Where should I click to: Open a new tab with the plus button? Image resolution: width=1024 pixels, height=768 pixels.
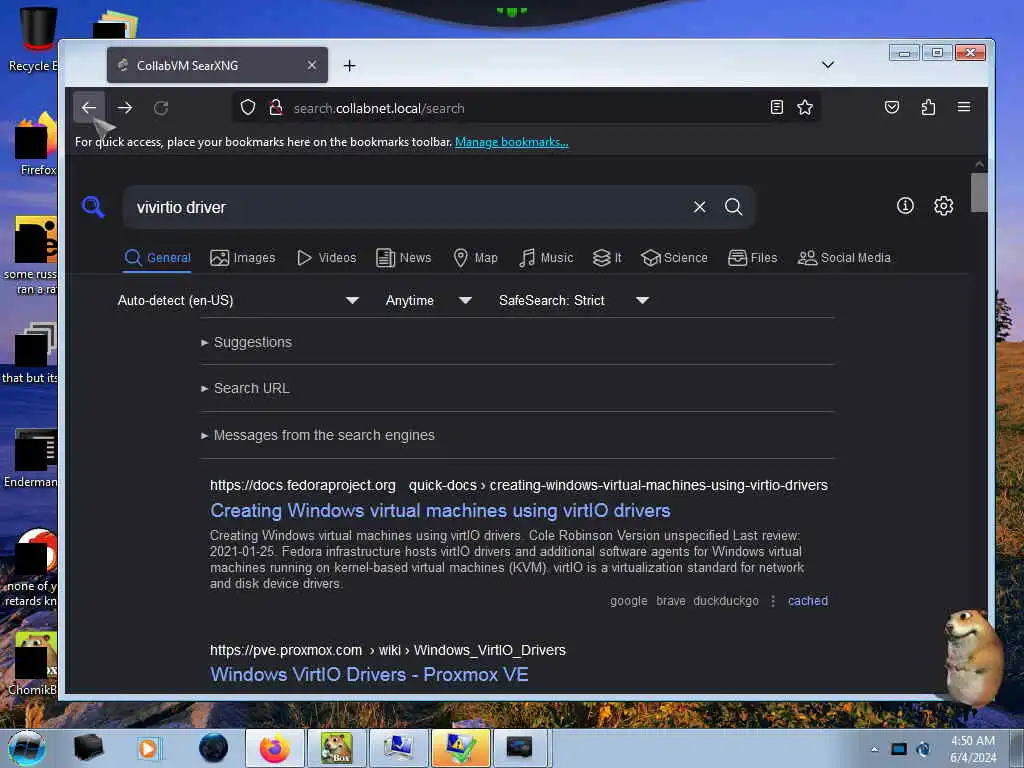click(349, 65)
